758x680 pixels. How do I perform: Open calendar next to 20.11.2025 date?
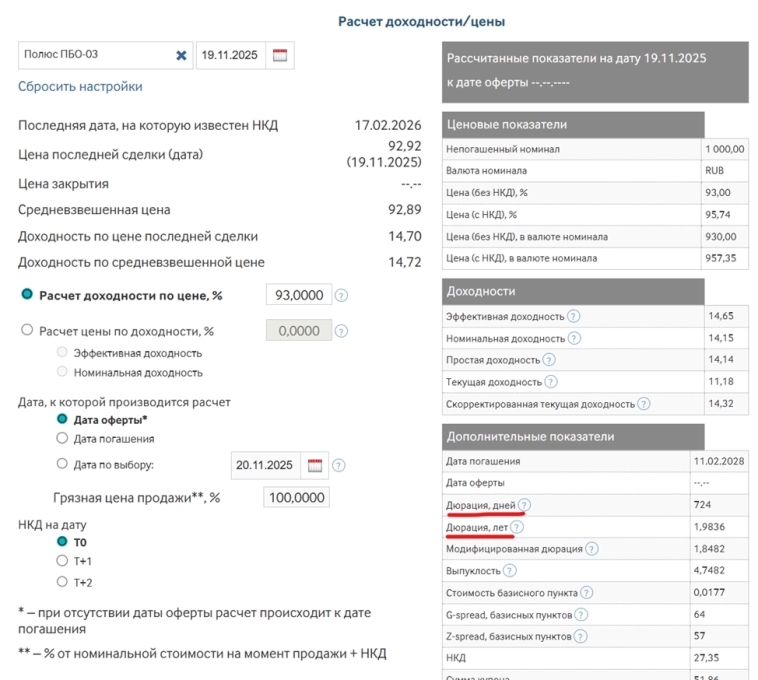tap(315, 465)
